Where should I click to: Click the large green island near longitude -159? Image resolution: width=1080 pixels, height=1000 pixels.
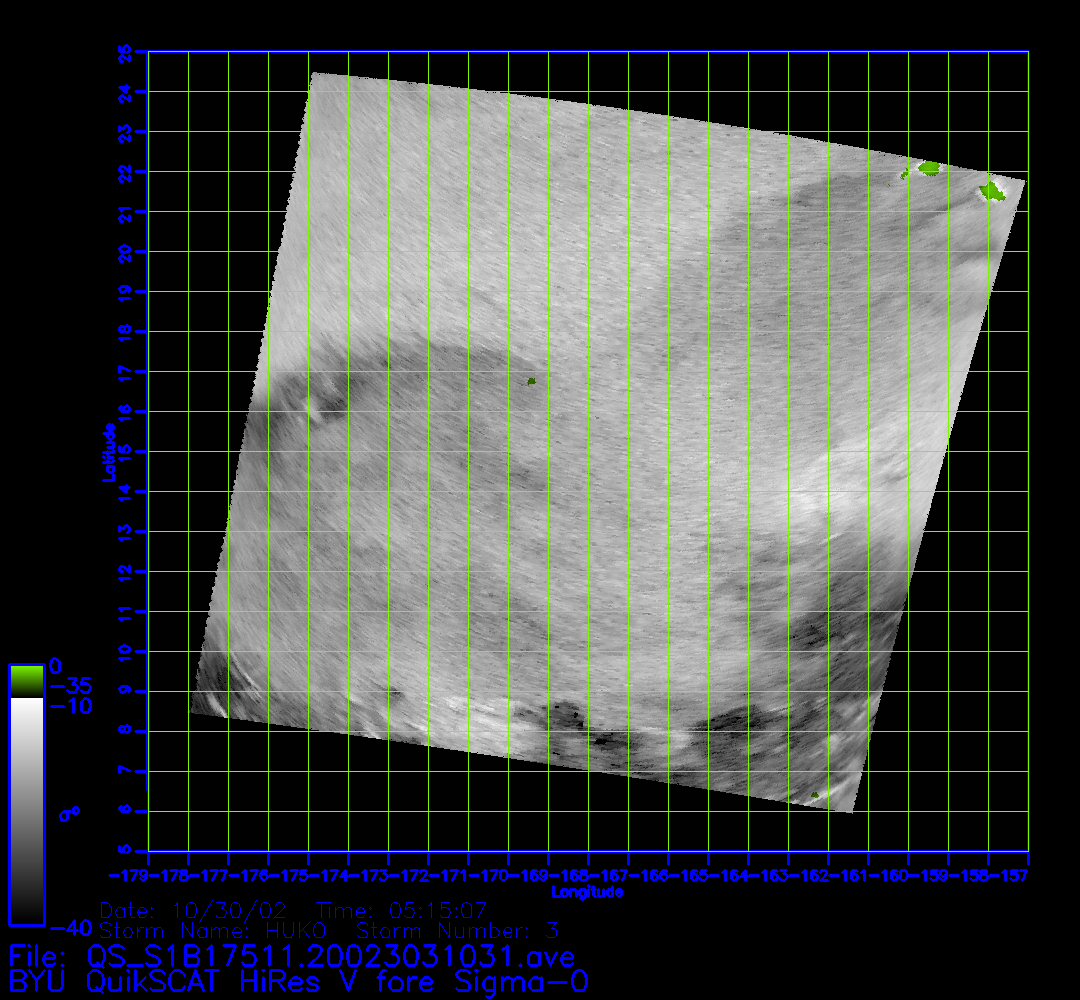(930, 168)
